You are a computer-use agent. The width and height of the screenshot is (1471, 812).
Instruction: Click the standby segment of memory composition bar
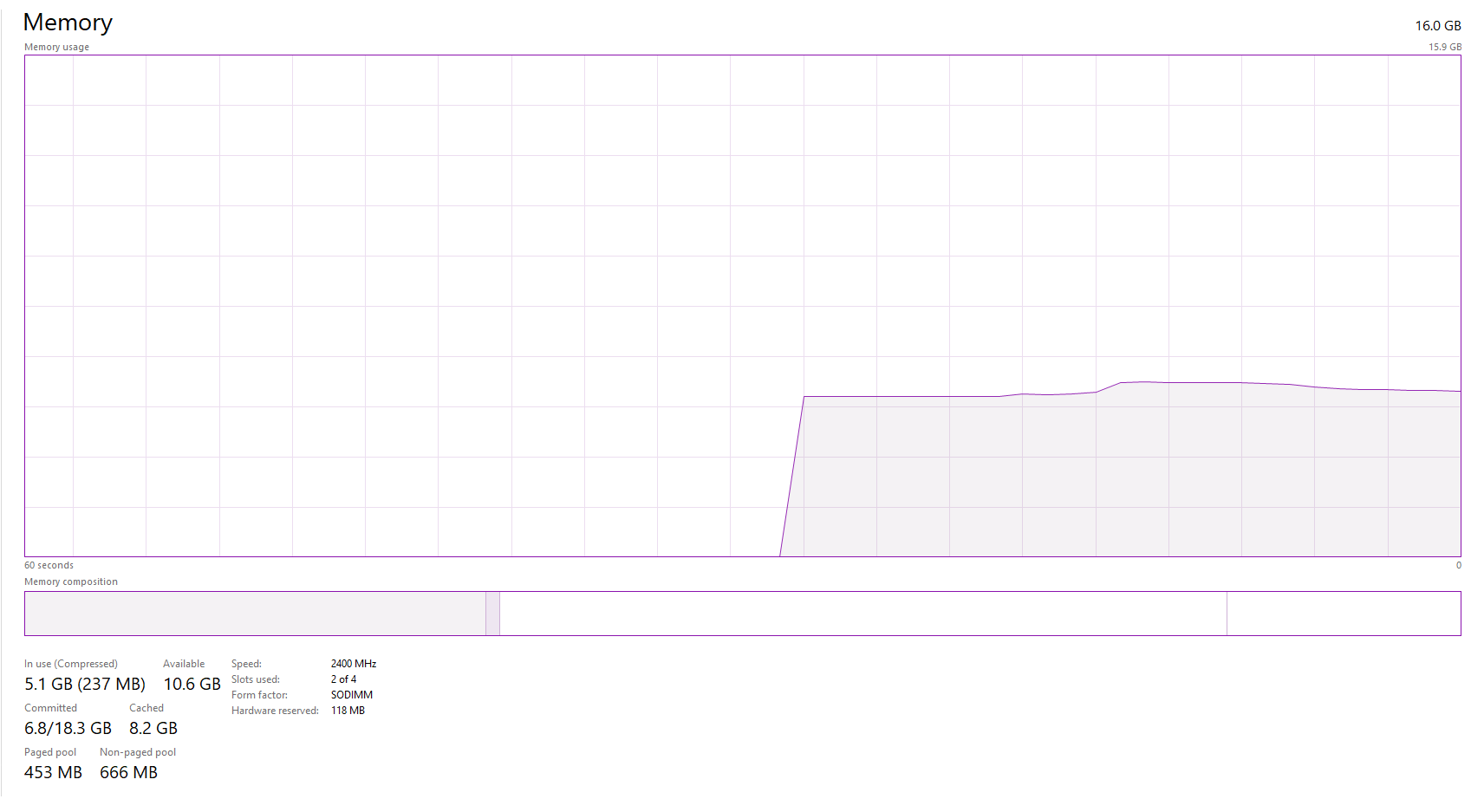(x=863, y=614)
